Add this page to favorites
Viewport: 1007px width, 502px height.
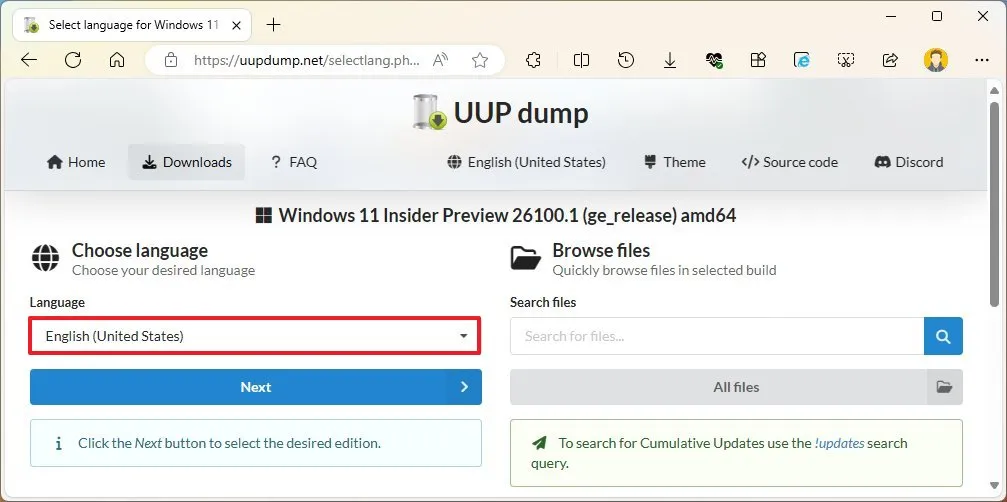tap(480, 60)
